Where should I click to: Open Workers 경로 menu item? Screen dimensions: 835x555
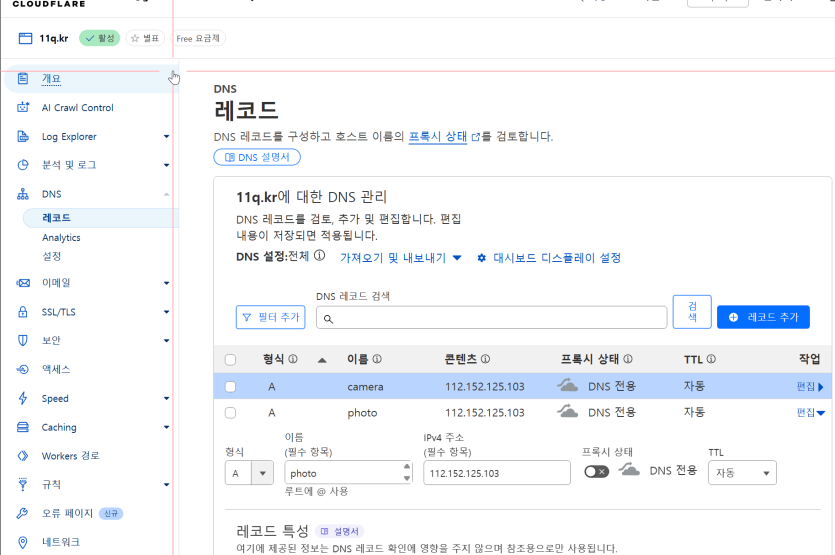pyautogui.click(x=70, y=456)
